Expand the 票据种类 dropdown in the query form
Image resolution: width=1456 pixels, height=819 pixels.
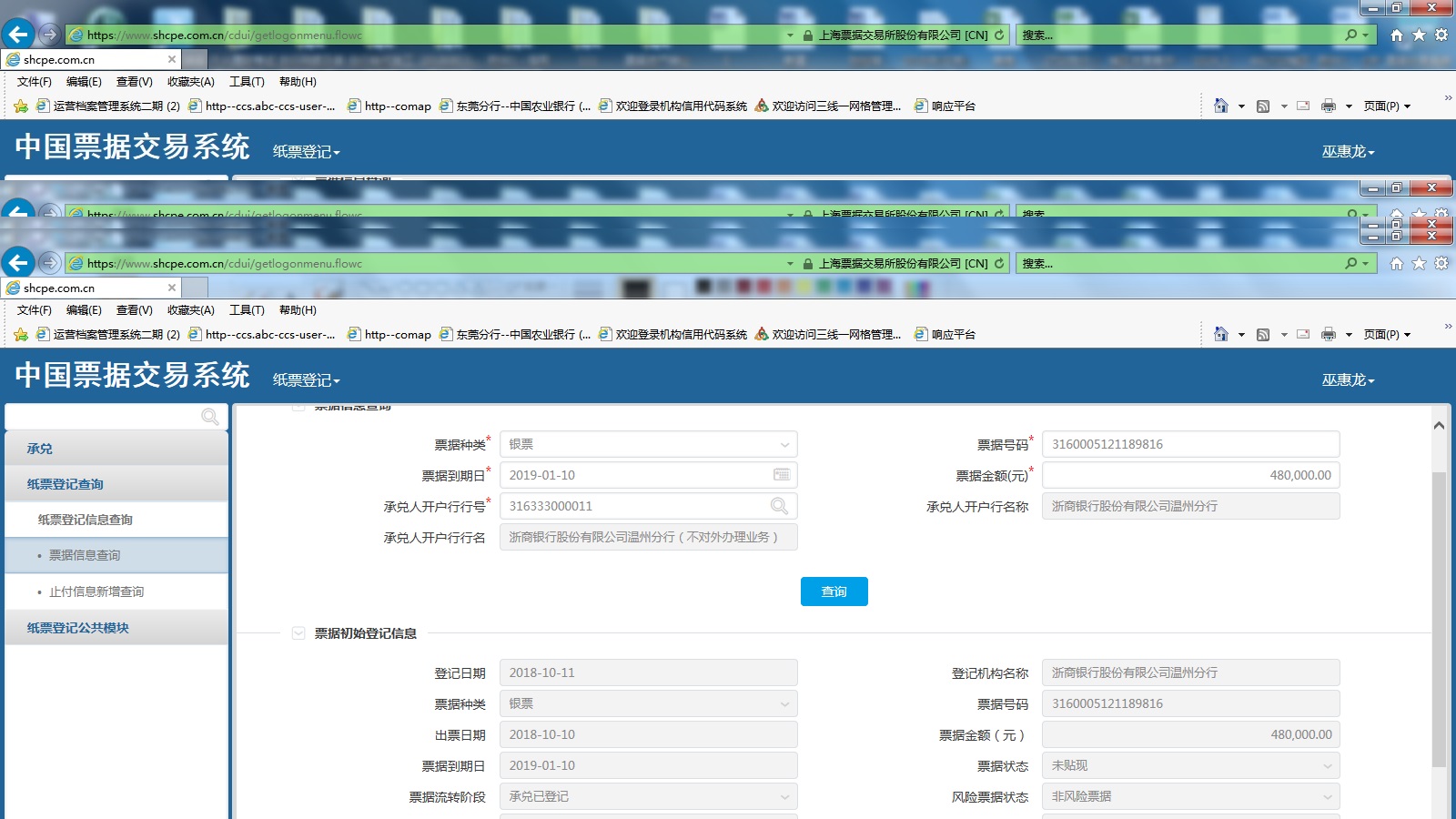pos(784,445)
